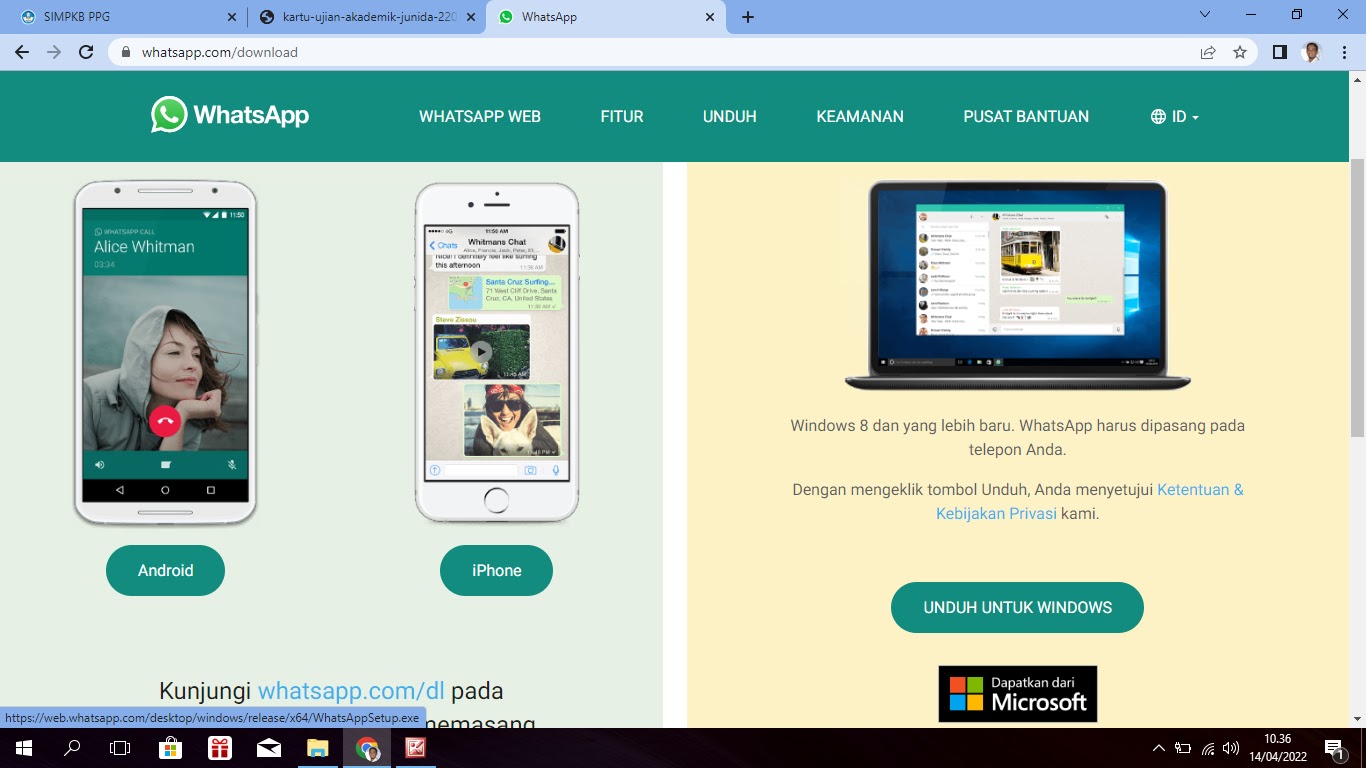Click the Android phone image
1366x768 pixels.
(x=165, y=353)
